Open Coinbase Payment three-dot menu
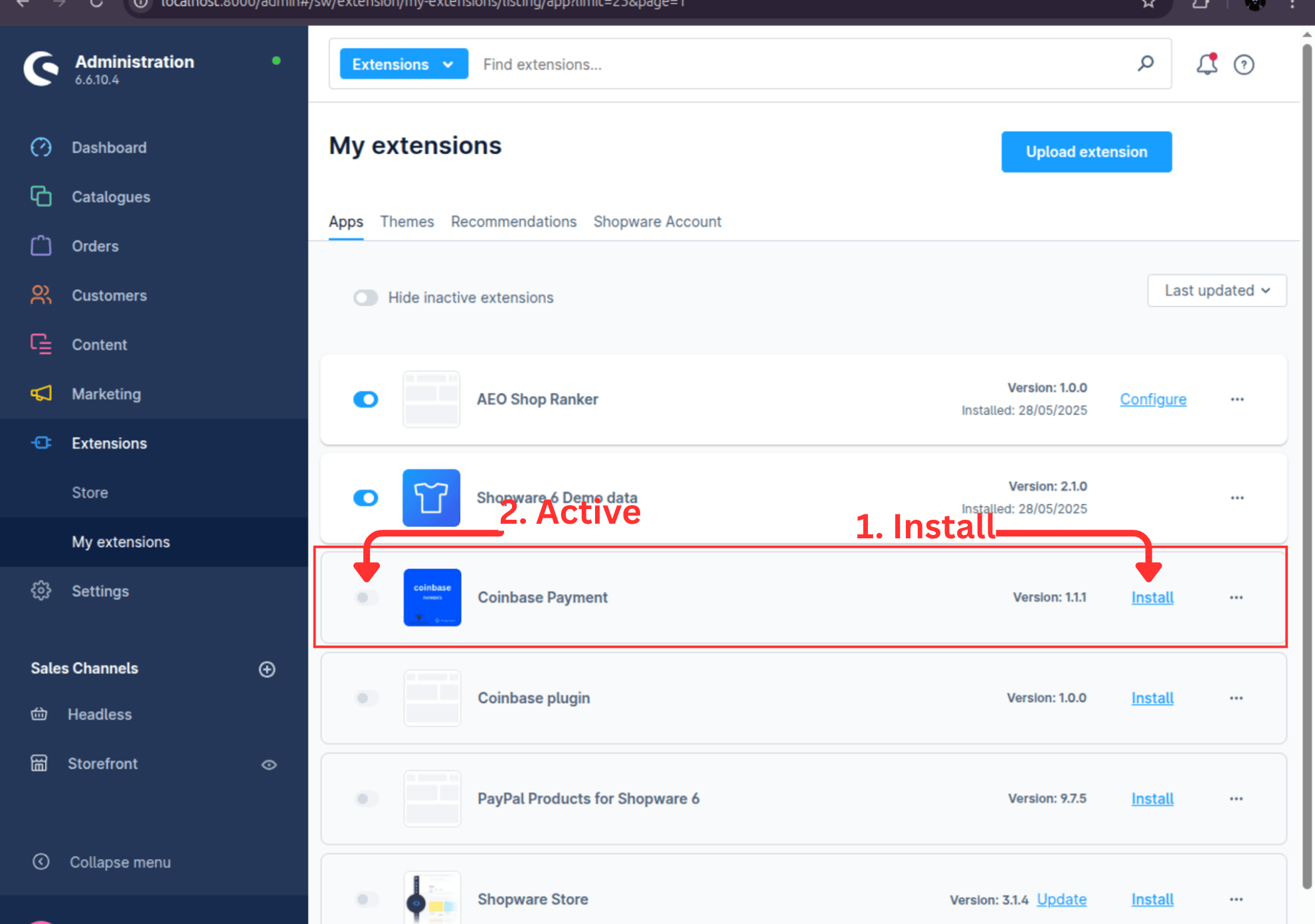This screenshot has width=1315, height=924. pos(1236,597)
